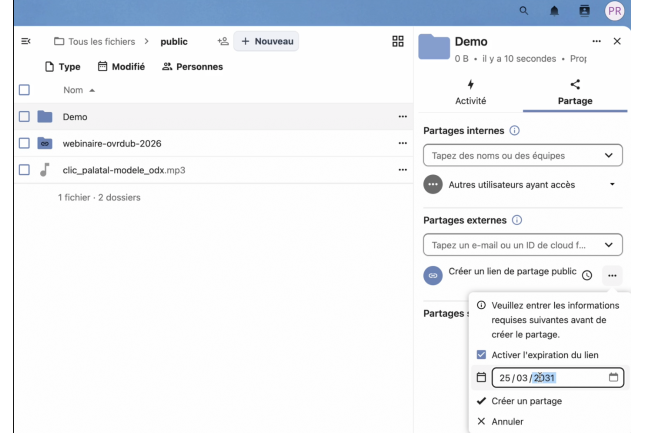Open public link options three-dot button
650x433 pixels.
pyautogui.click(x=612, y=276)
